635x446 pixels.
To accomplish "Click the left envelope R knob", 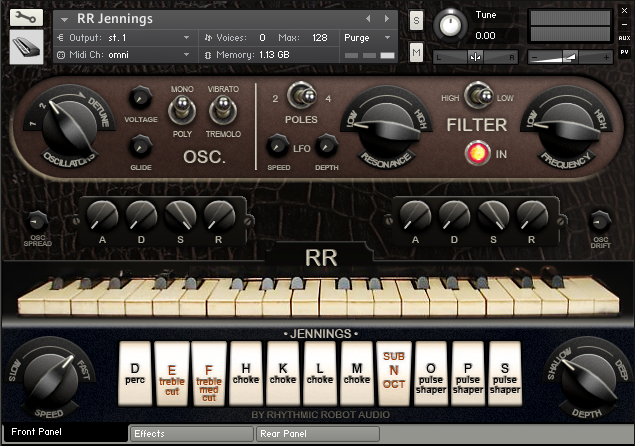I will click(x=219, y=216).
